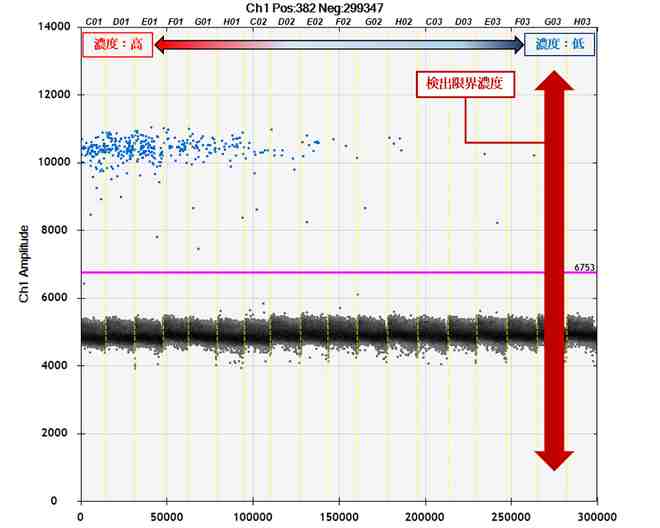660x528 pixels.
Task: Select the H03 well label
Action: click(x=583, y=21)
